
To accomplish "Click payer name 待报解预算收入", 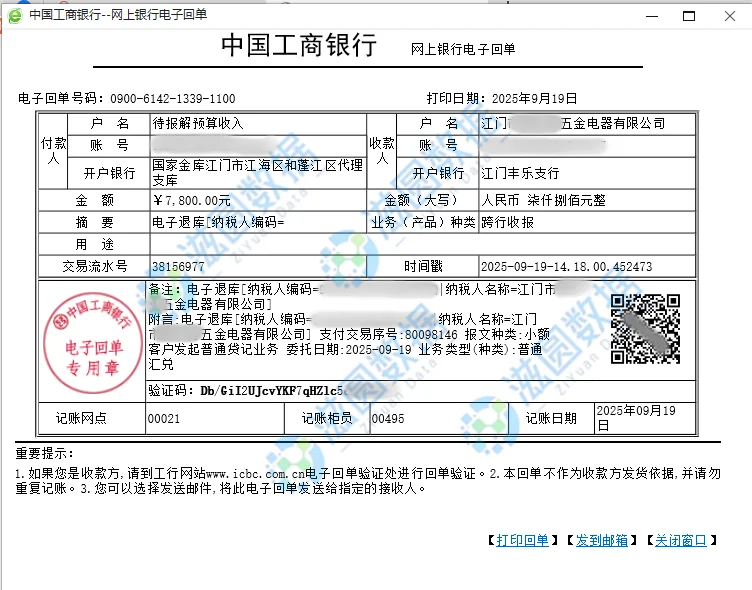I will (198, 123).
